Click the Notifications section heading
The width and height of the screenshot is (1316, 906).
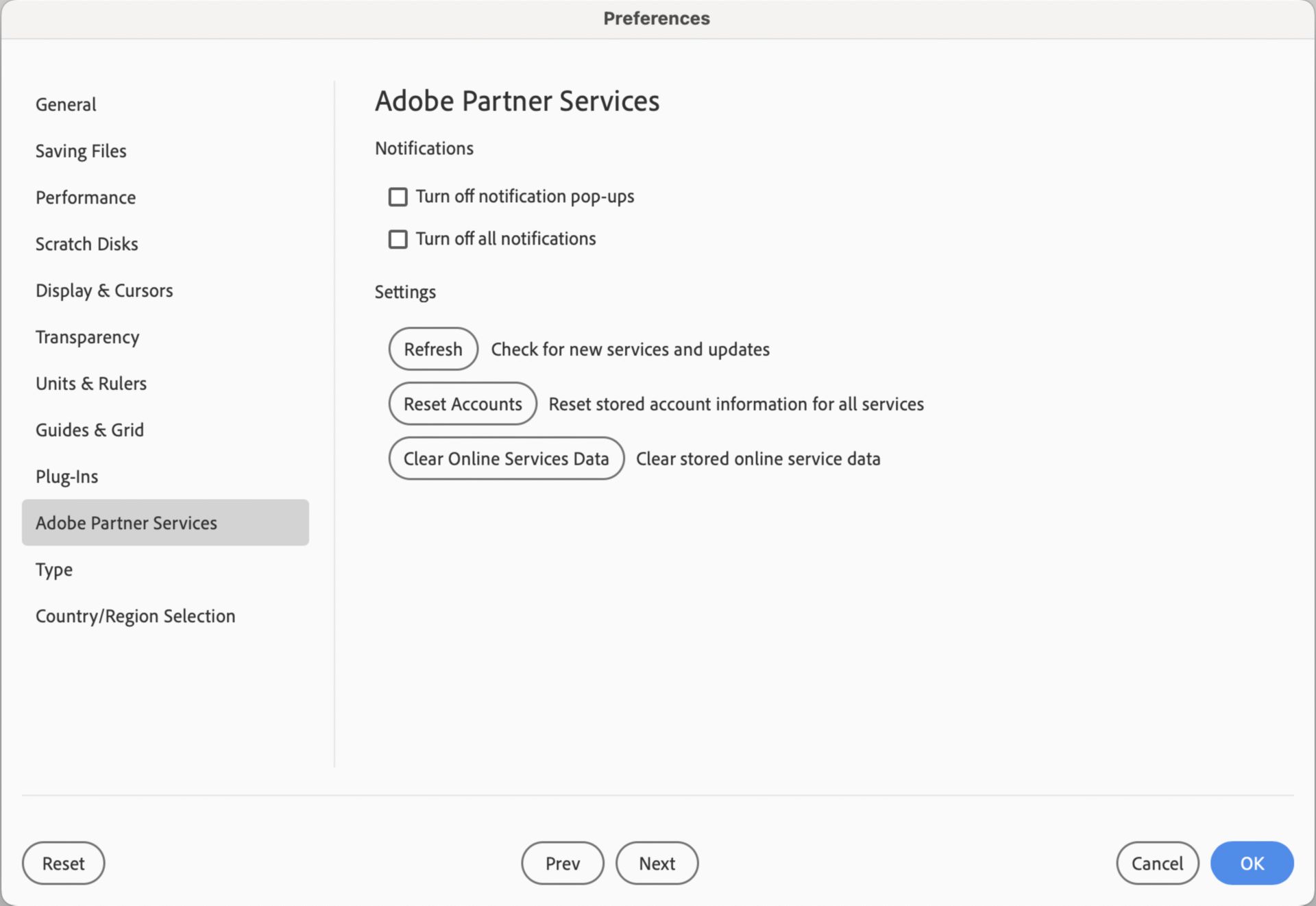click(424, 149)
